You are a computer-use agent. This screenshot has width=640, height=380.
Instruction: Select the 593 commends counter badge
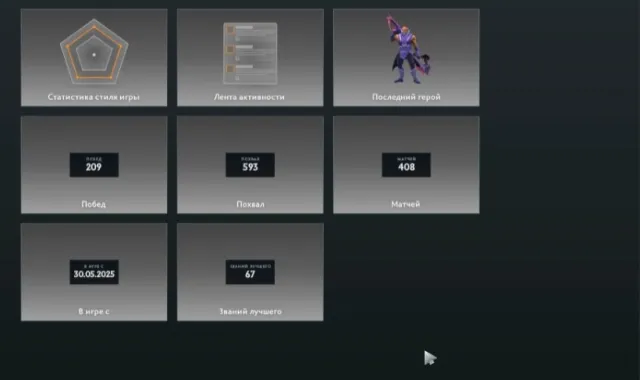tap(250, 165)
